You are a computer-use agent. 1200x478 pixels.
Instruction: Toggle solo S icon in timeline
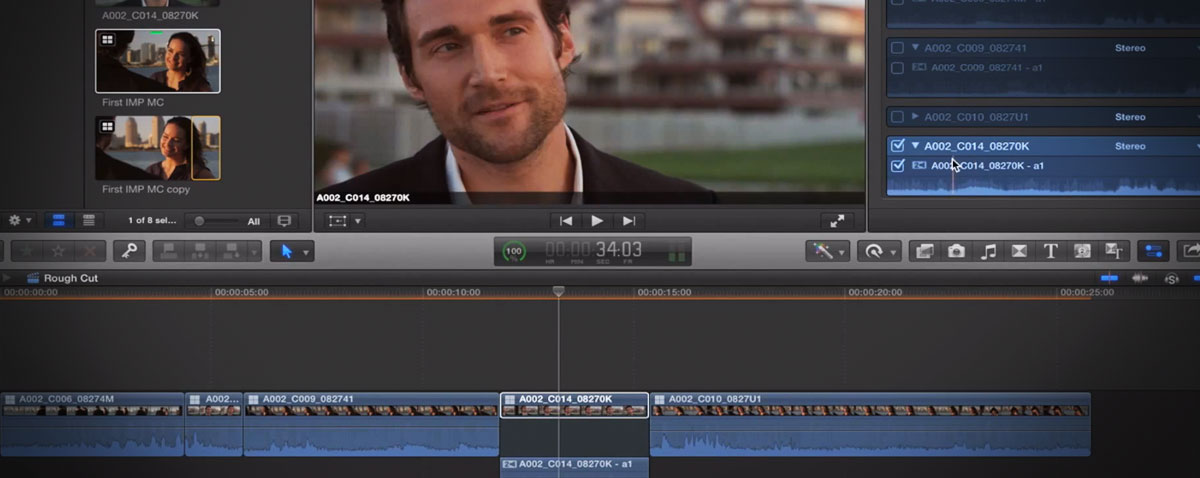(x=1170, y=278)
